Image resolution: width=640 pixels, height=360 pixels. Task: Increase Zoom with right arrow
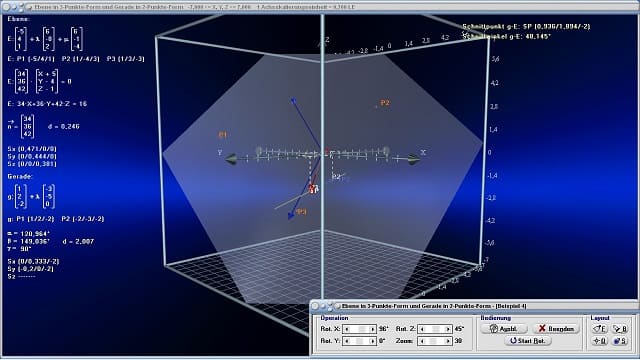pos(447,341)
